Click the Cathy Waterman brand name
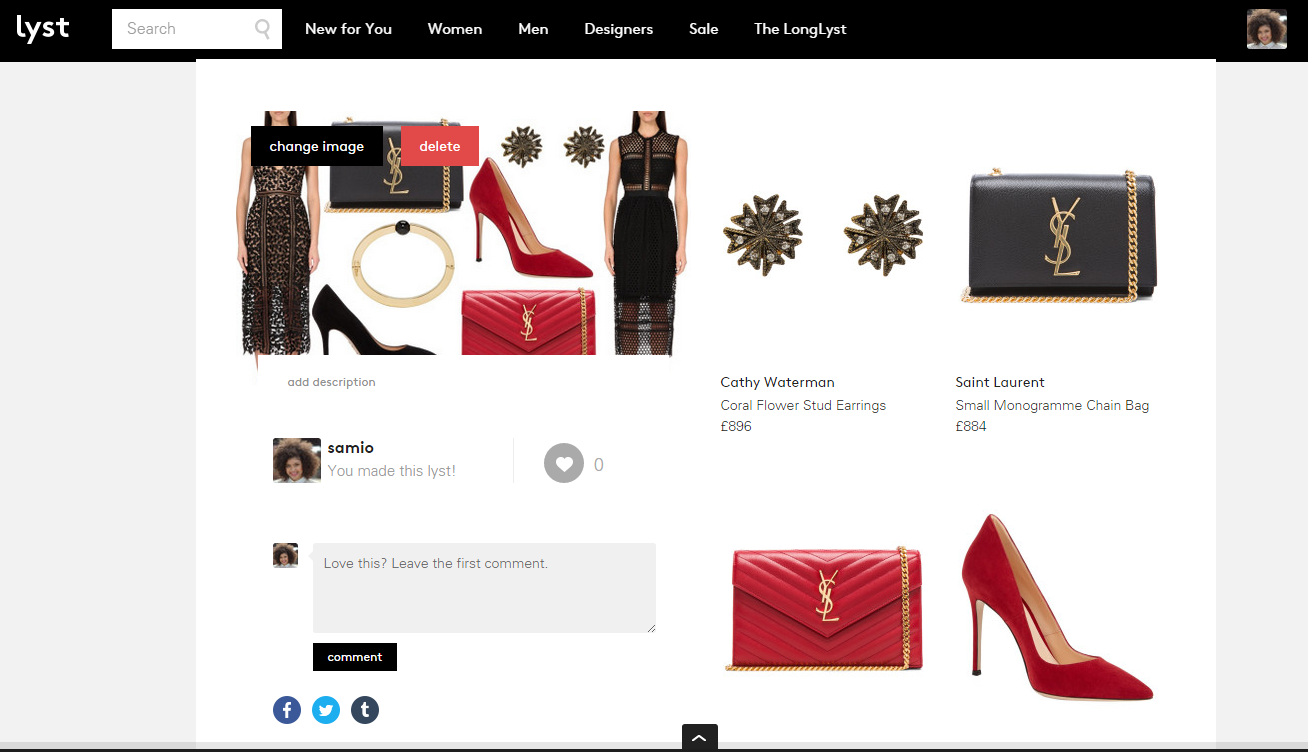Viewport: 1308px width, 752px height. point(777,382)
